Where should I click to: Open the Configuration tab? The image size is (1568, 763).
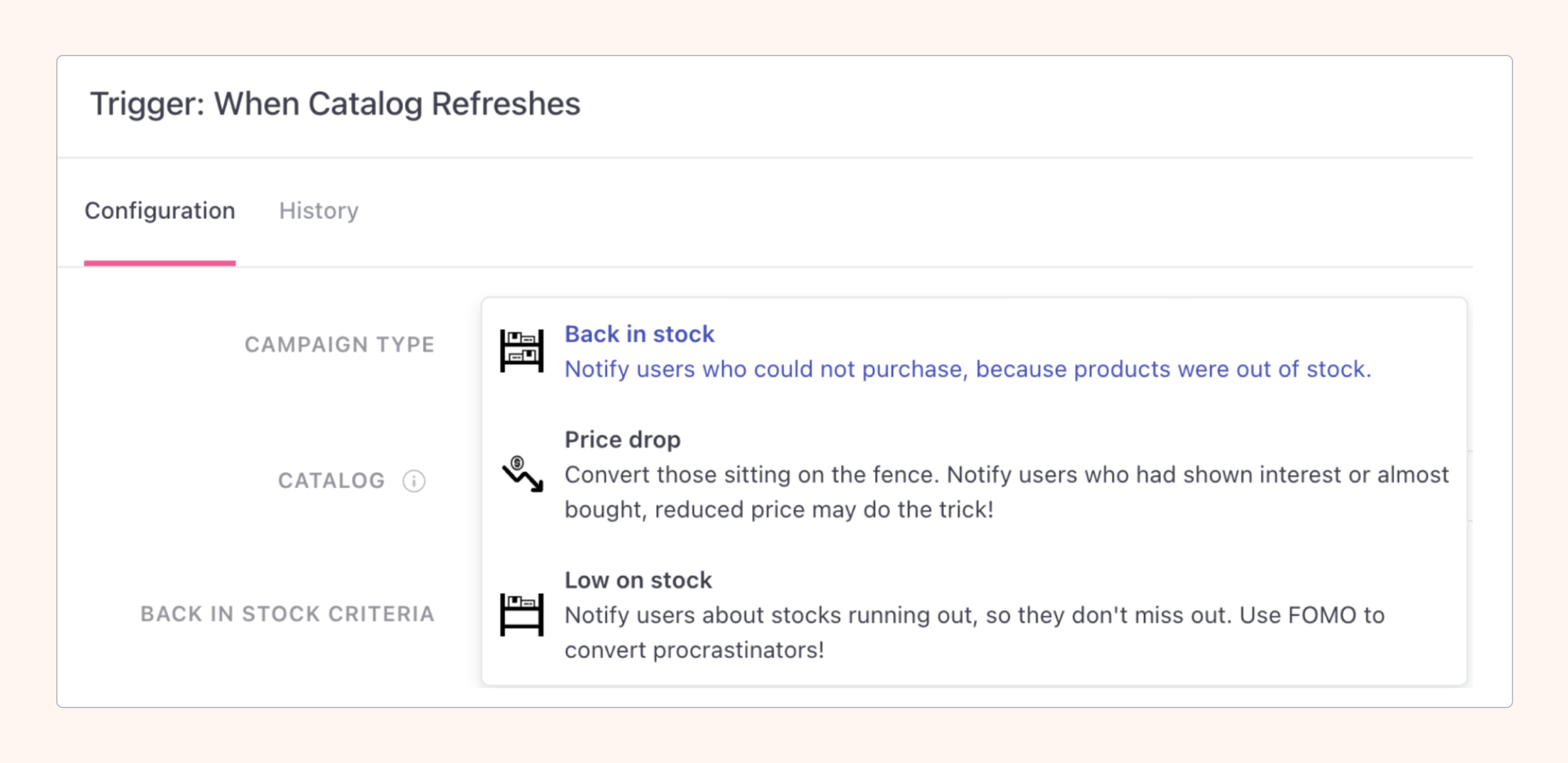pyautogui.click(x=159, y=210)
